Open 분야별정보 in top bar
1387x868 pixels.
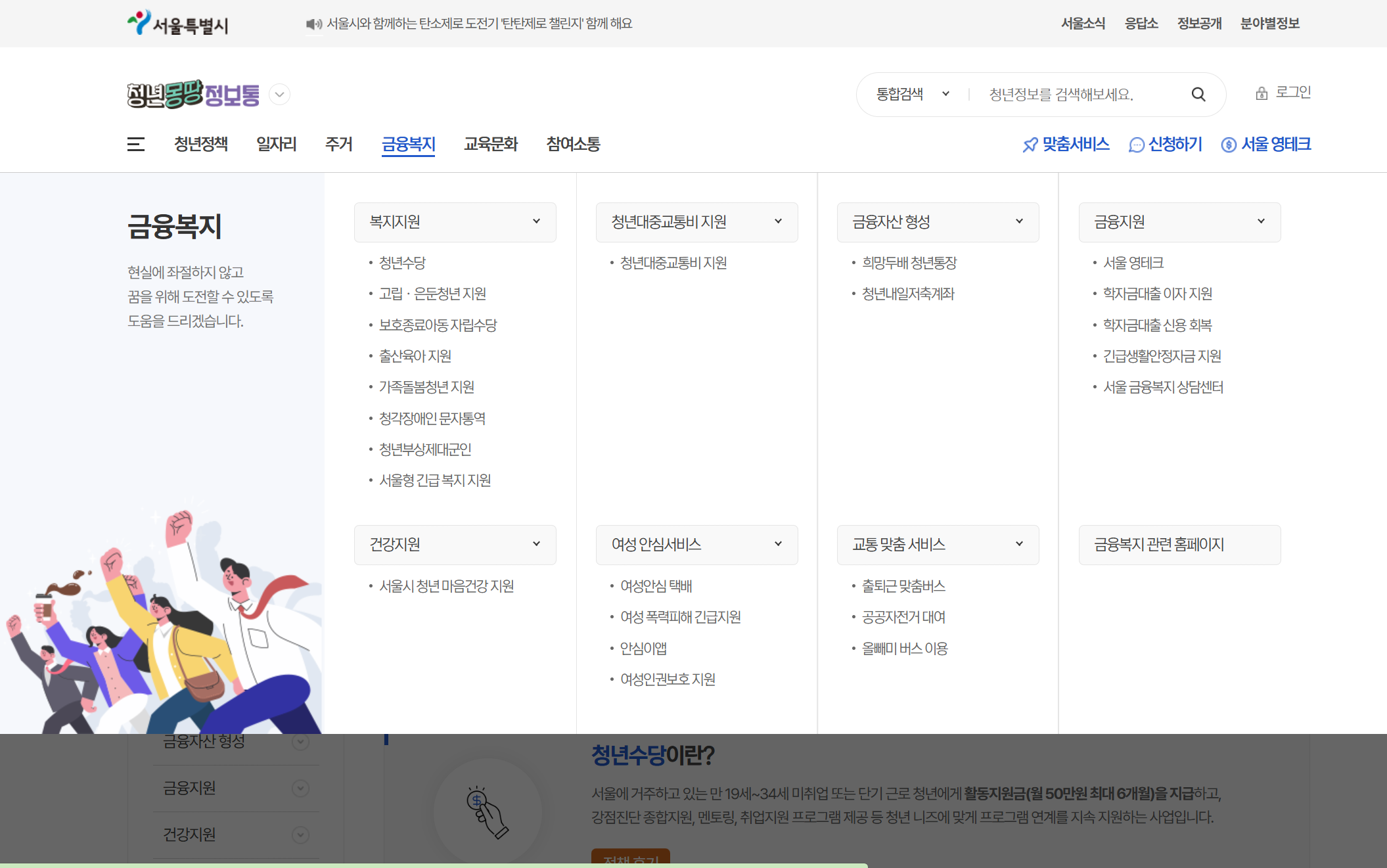[1269, 24]
